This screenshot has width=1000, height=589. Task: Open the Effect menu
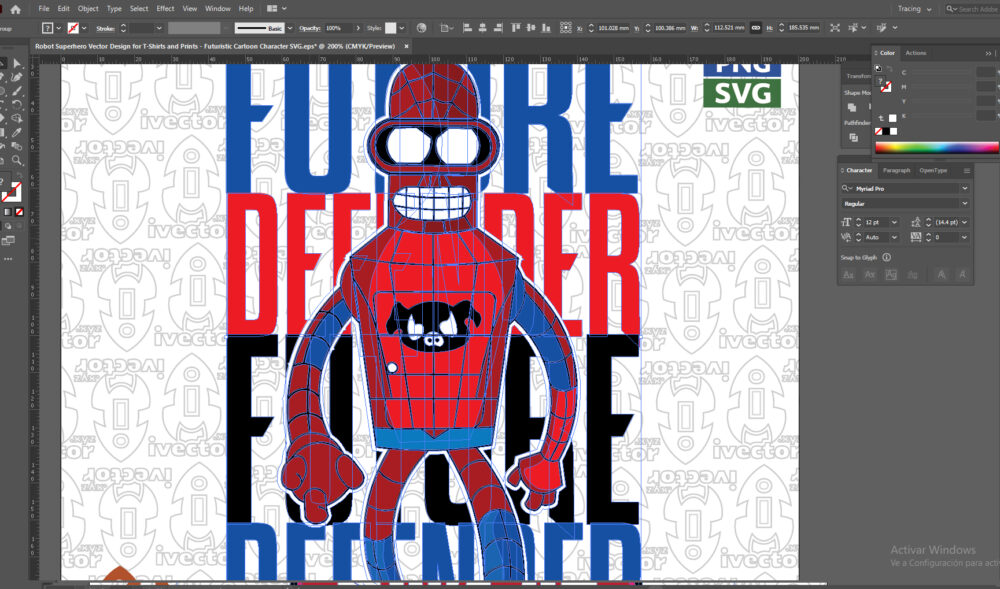[x=165, y=9]
